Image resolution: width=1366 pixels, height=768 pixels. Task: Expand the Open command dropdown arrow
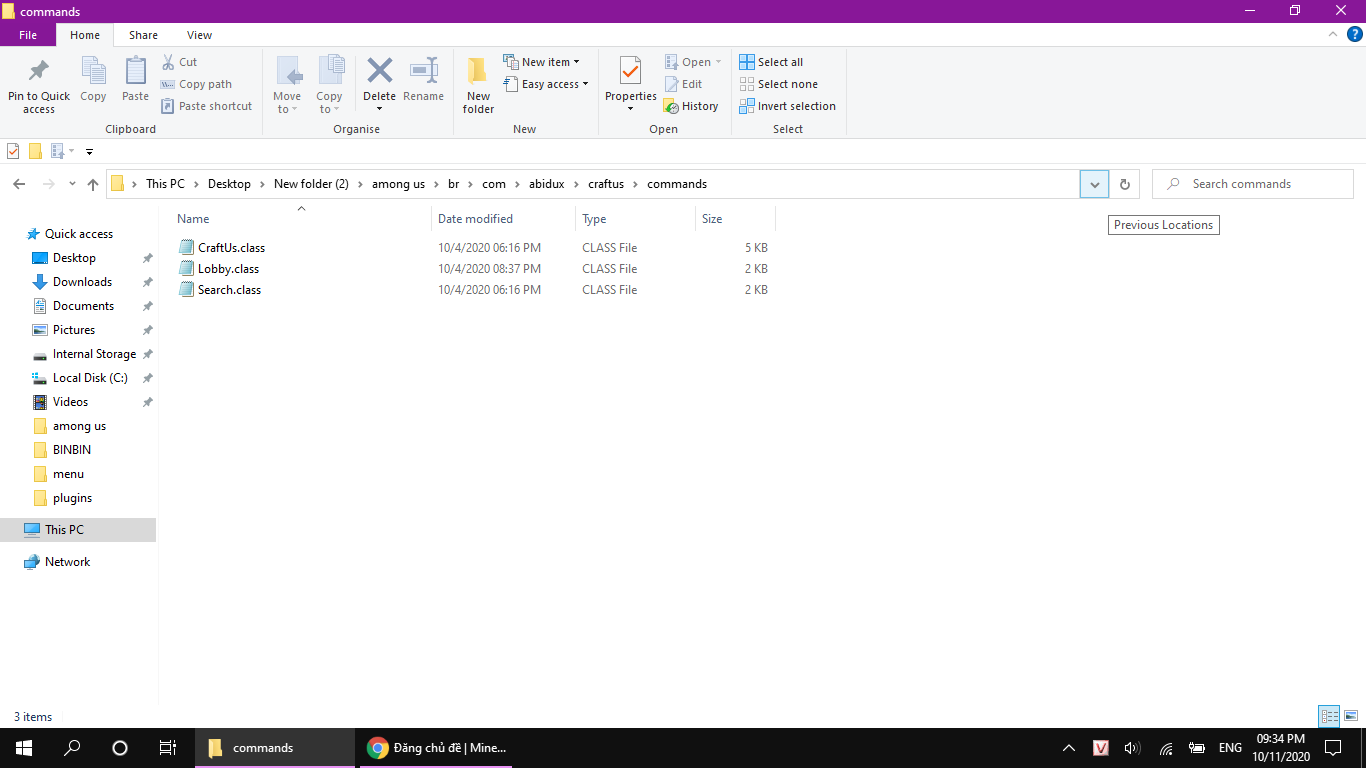pos(718,62)
